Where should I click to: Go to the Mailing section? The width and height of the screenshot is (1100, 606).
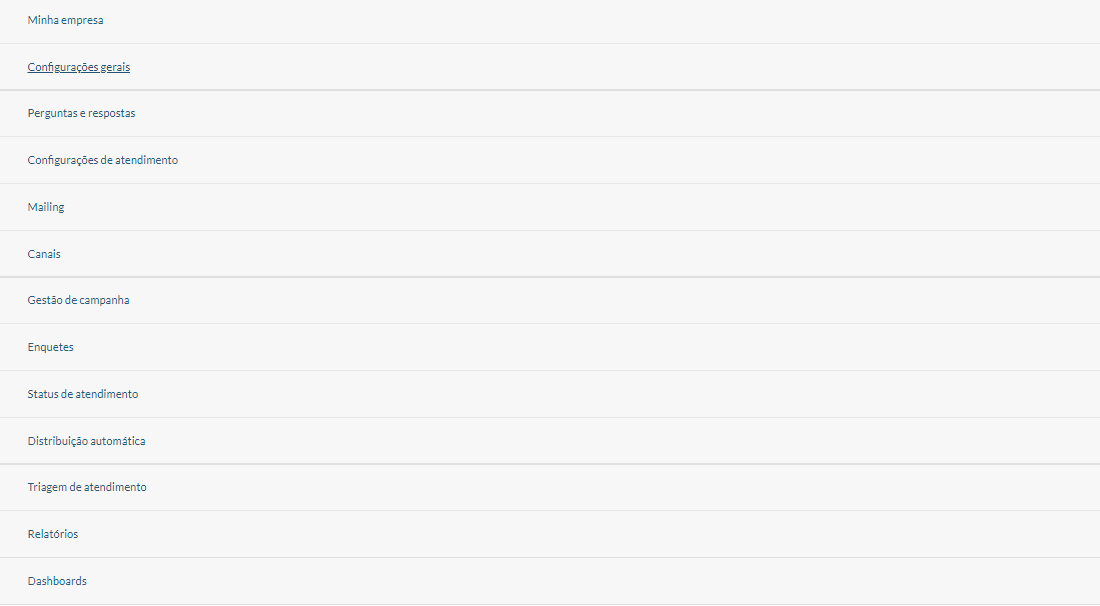click(x=550, y=208)
